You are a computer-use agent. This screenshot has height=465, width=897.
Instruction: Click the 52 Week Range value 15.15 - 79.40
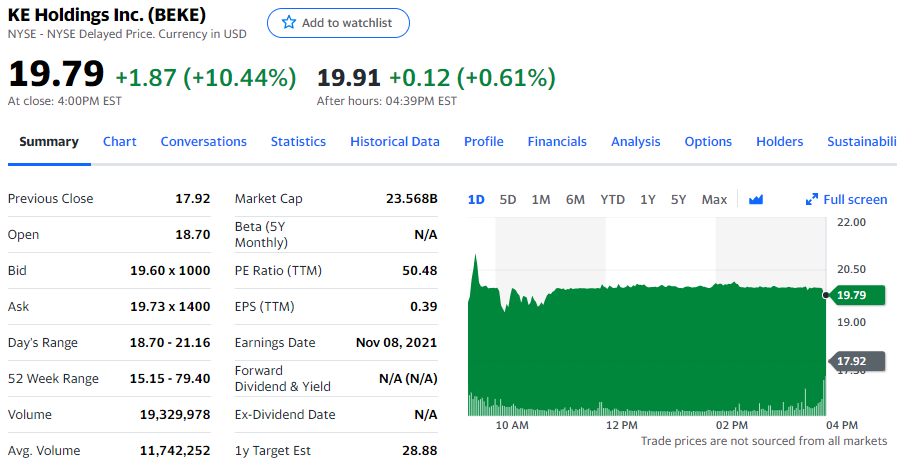(x=170, y=379)
